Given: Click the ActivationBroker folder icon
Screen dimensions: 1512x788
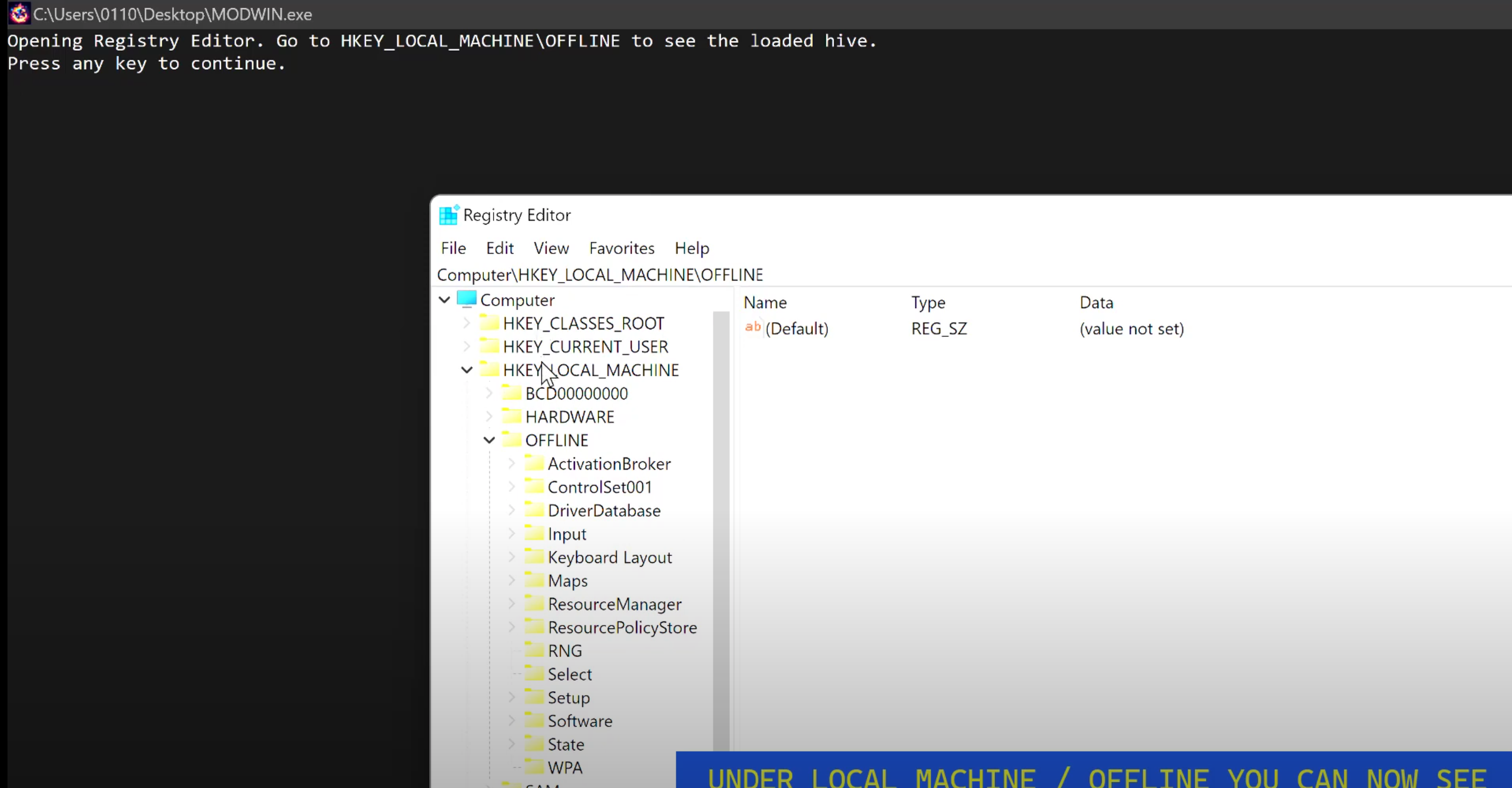Looking at the screenshot, I should [x=534, y=464].
